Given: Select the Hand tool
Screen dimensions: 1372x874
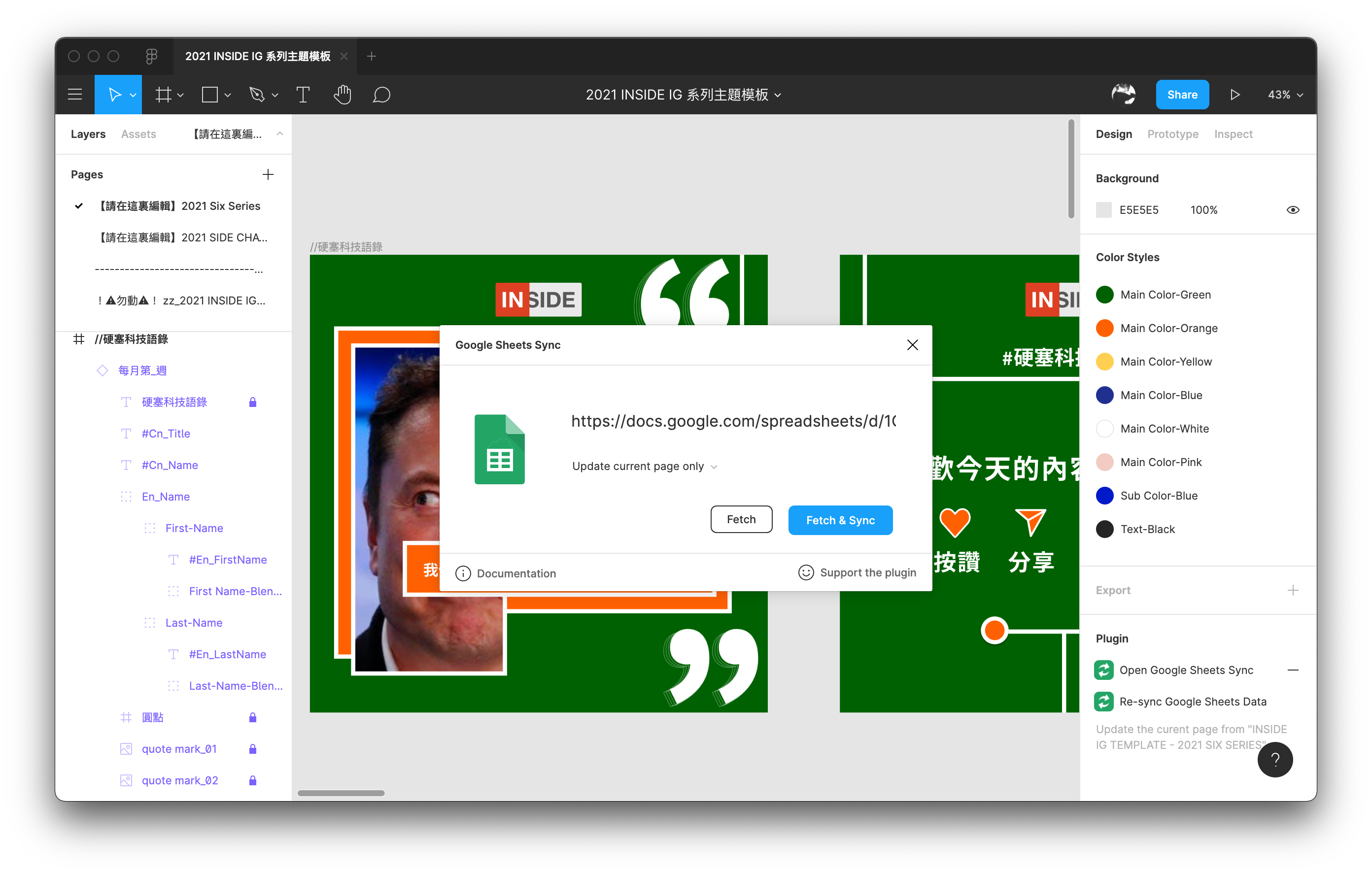Looking at the screenshot, I should [x=342, y=95].
